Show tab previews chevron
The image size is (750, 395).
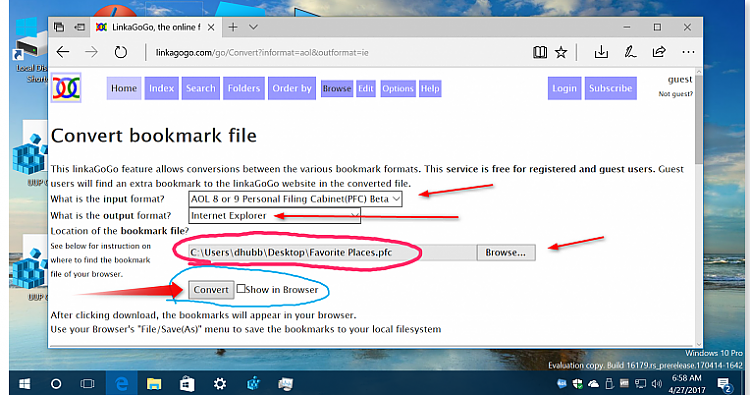pos(254,27)
